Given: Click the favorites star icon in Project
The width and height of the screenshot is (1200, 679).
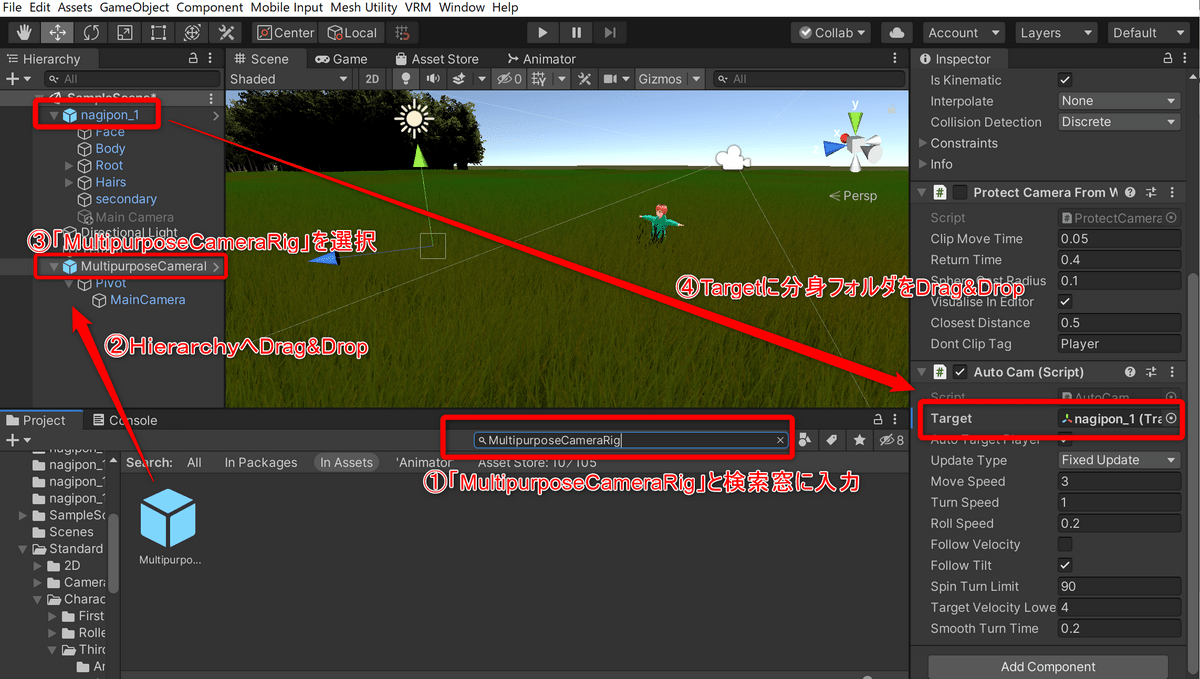Looking at the screenshot, I should (x=859, y=440).
